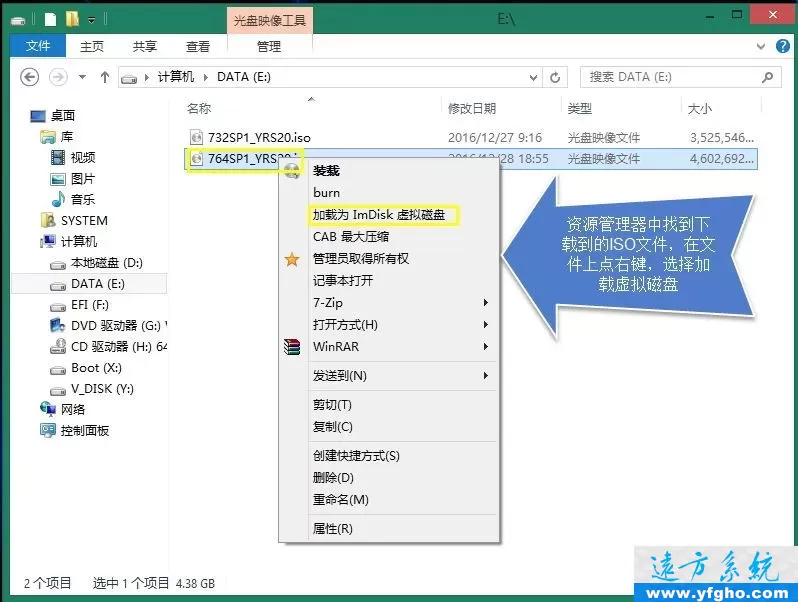Switch to the 共享 ribbon tab
The image size is (798, 602).
click(x=145, y=46)
